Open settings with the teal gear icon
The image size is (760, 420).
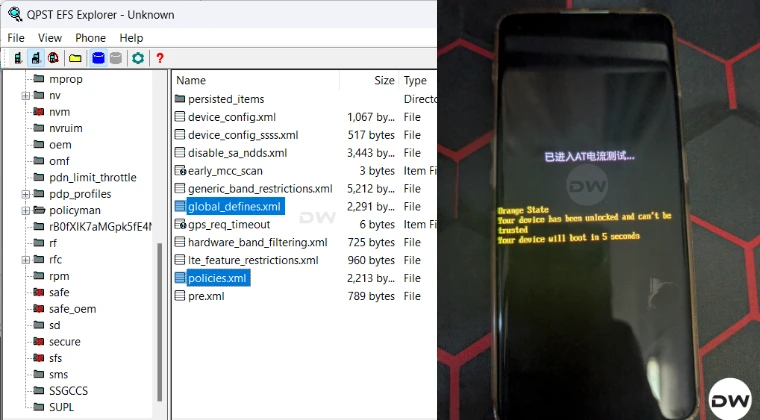coord(138,58)
